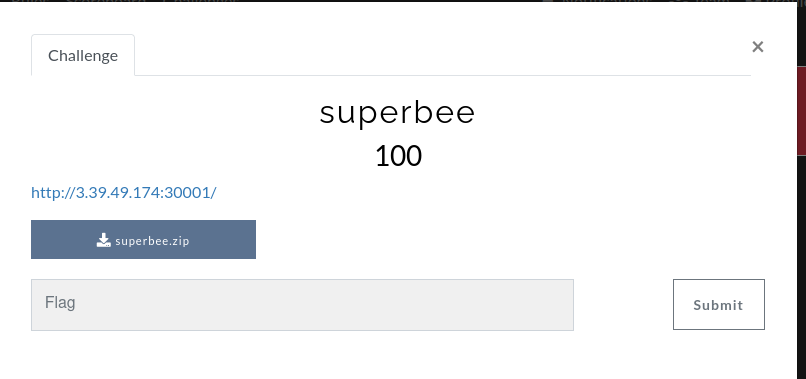Focus the Flag input field
The image size is (806, 379).
[x=302, y=305]
